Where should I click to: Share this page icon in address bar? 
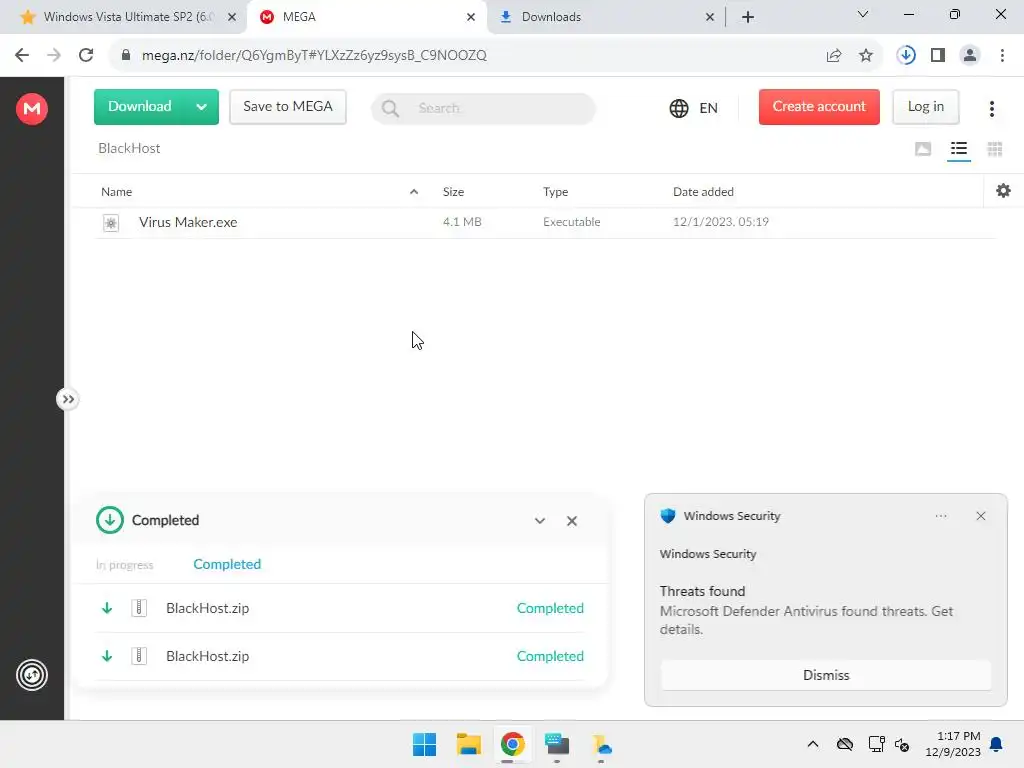pos(834,56)
